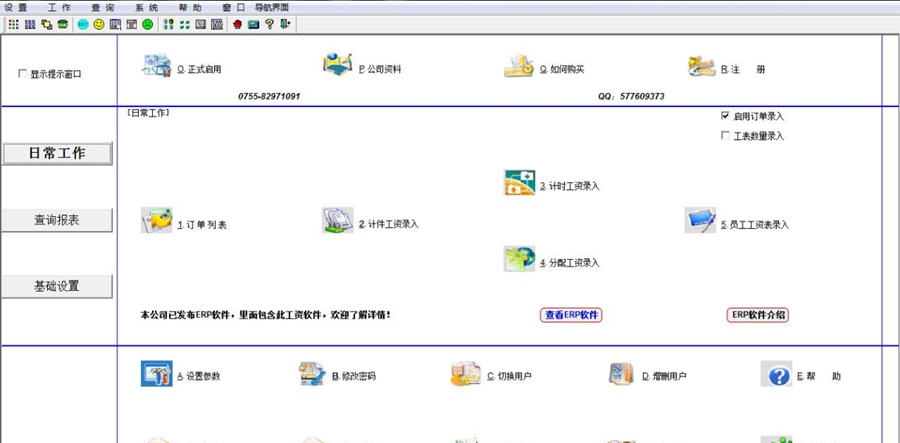Open the 订单列表 icon

pyautogui.click(x=157, y=220)
